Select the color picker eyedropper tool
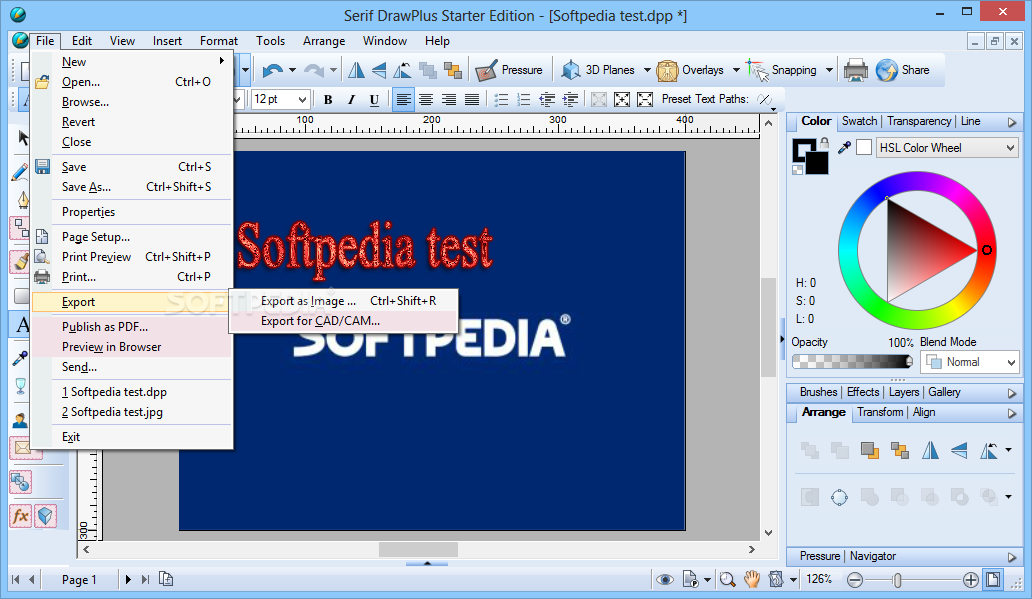The width and height of the screenshot is (1032, 599). (x=20, y=358)
